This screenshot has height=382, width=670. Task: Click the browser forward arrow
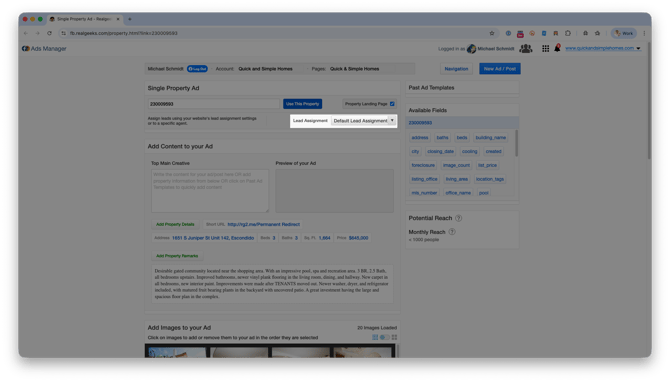(38, 33)
